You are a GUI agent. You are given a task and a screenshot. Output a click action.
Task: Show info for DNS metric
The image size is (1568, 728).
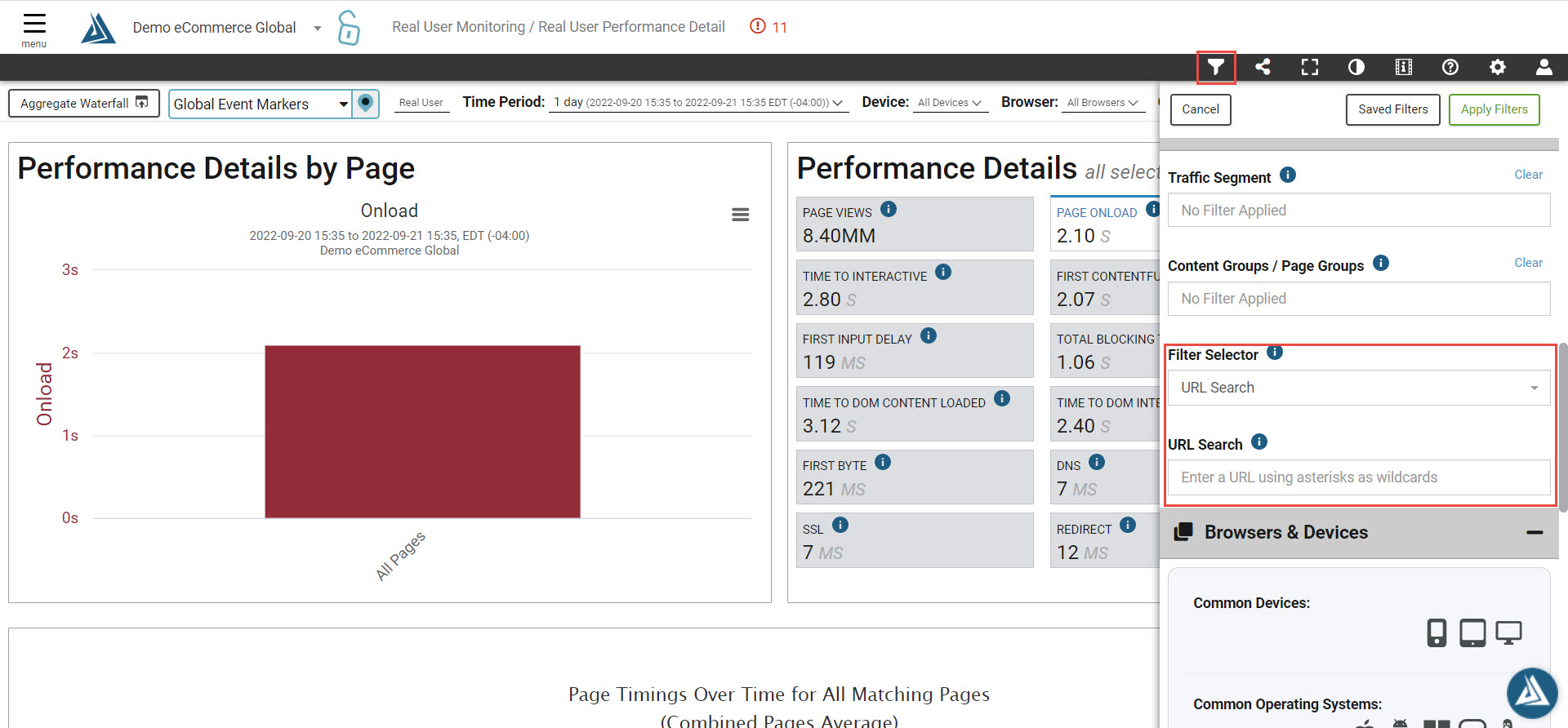[x=1097, y=462]
